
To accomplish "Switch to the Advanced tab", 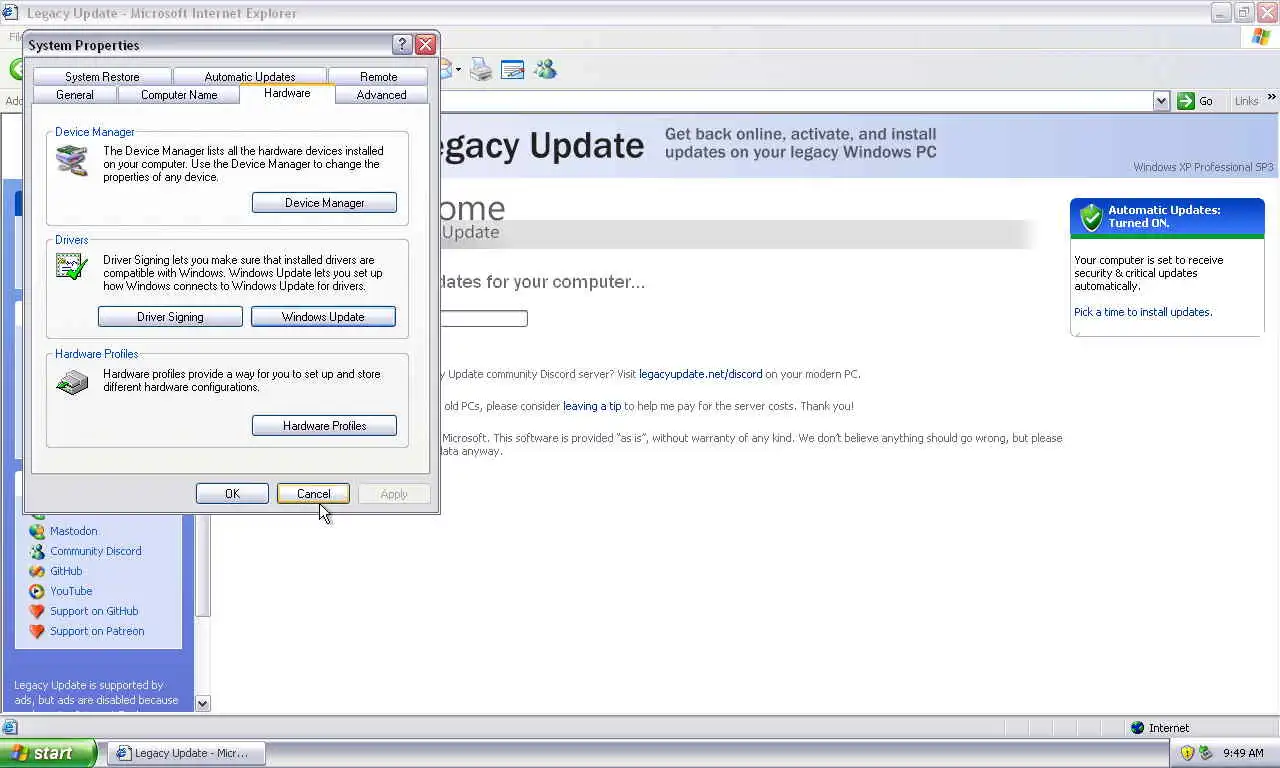I will pos(381,95).
